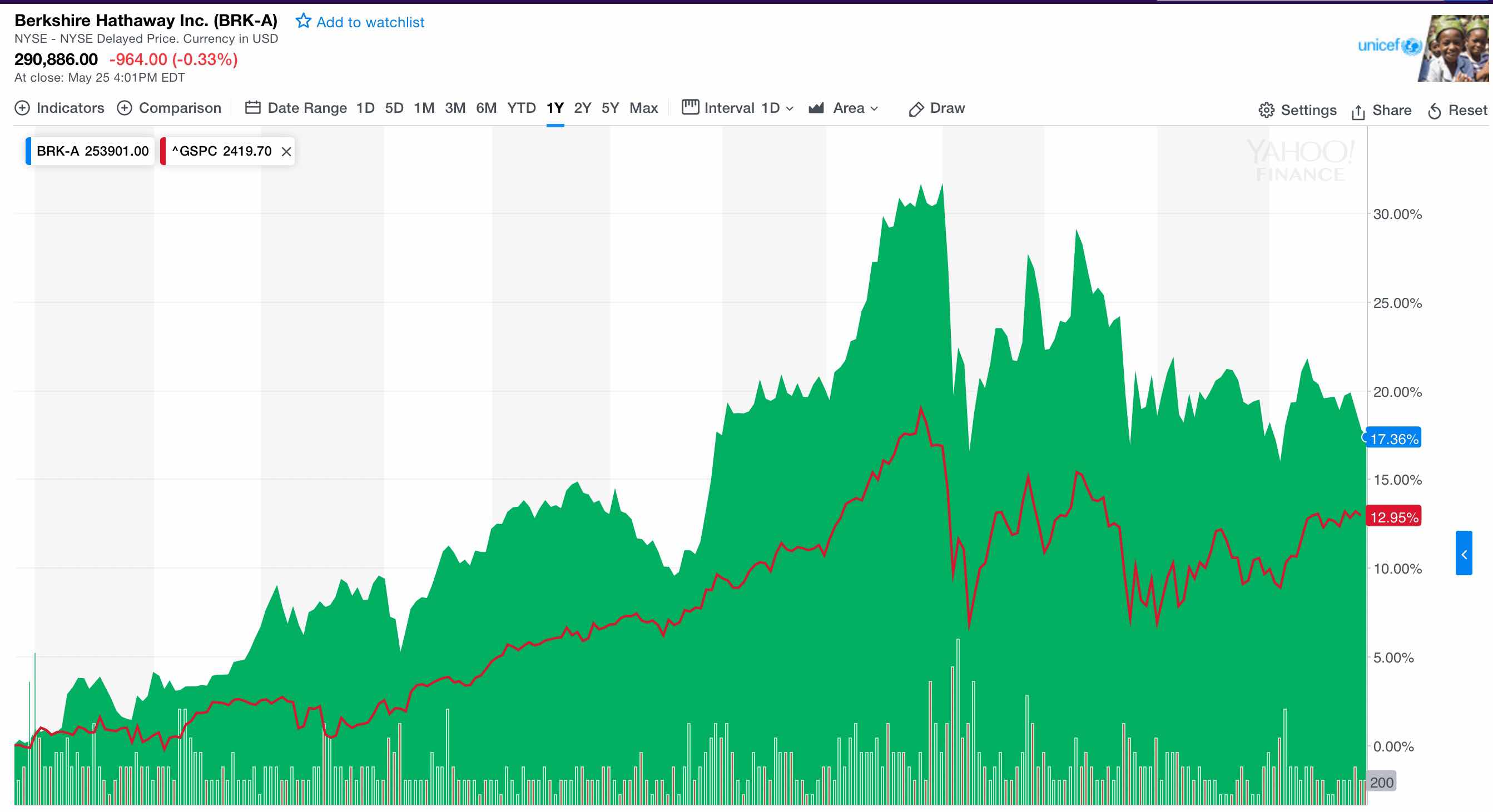Click the Indicators plus icon
The height and width of the screenshot is (812, 1493).
point(22,108)
